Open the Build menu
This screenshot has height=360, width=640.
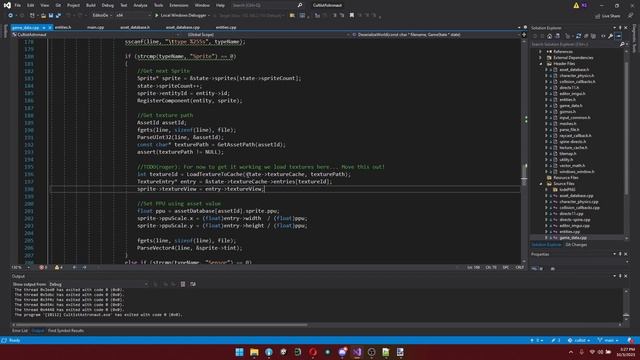[x=91, y=5]
